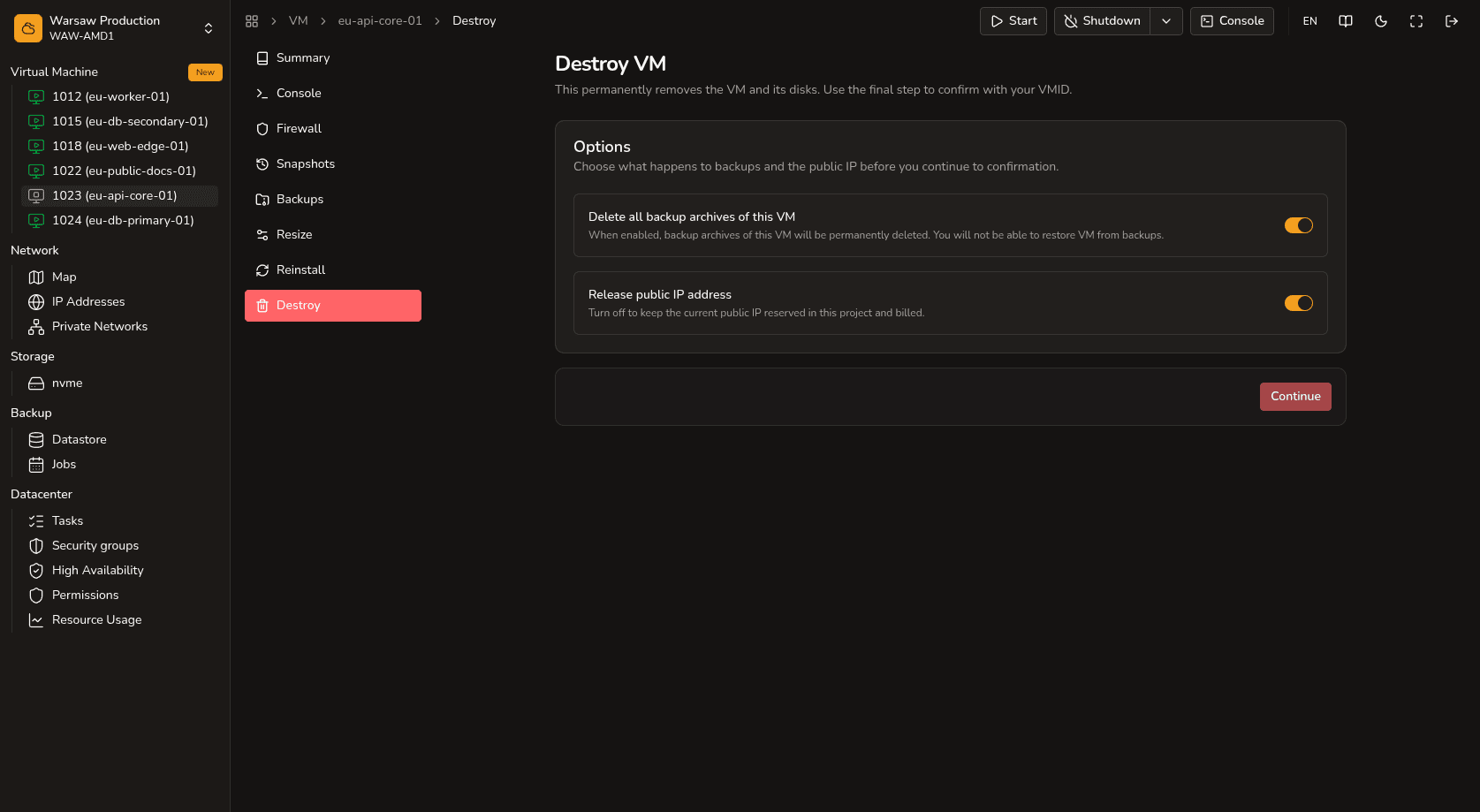1480x812 pixels.
Task: Open the Resize tab
Action: point(333,235)
